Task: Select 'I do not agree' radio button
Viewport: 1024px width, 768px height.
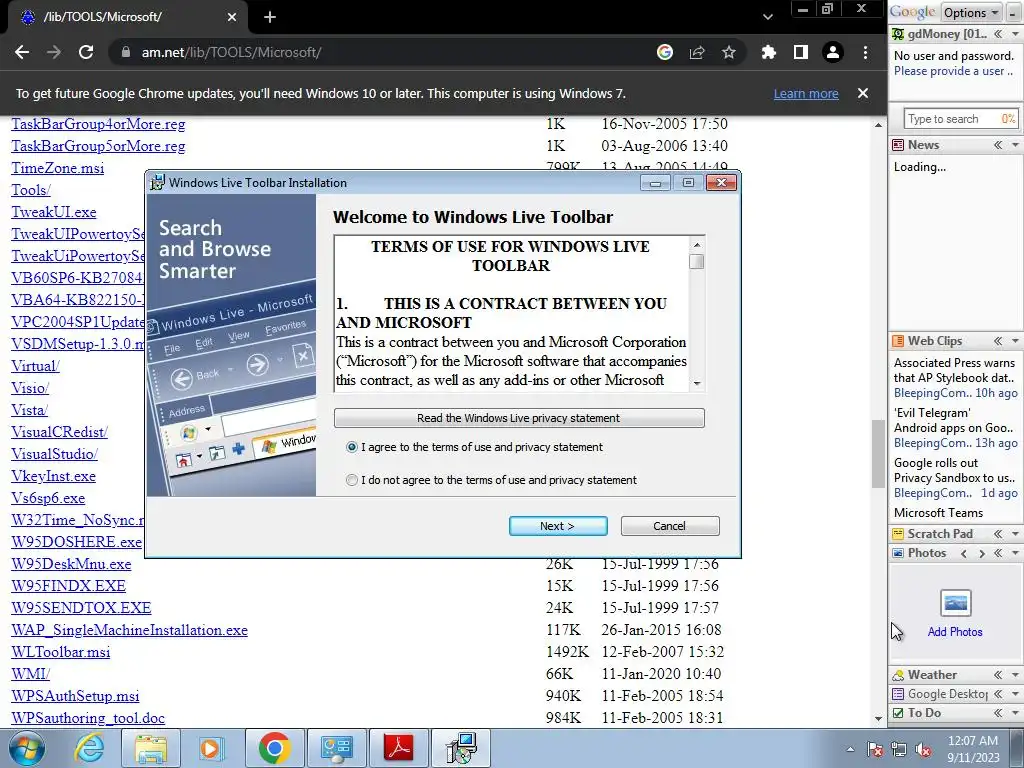Action: pos(352,480)
